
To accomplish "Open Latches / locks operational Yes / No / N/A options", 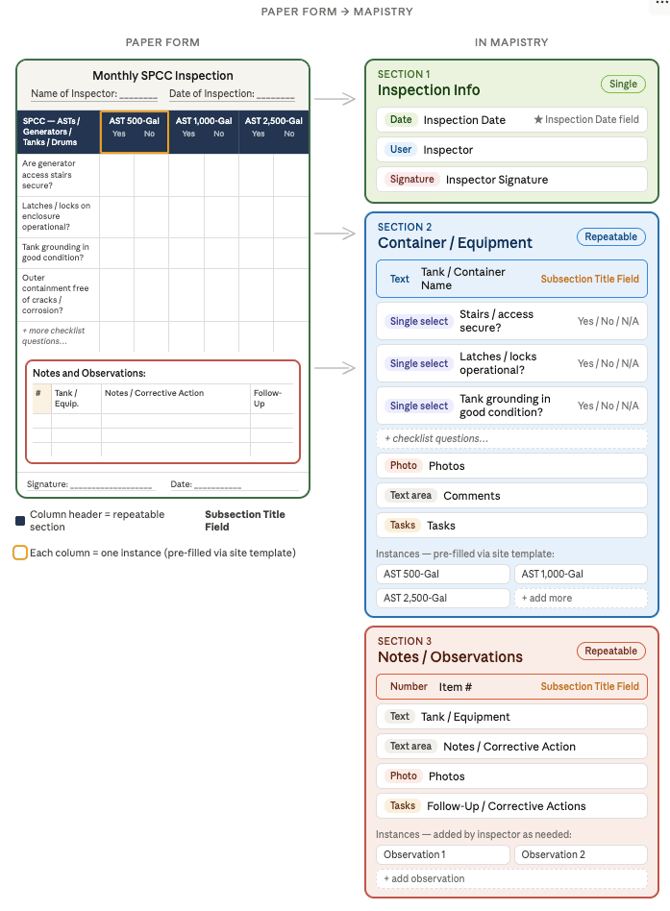I will pos(607,364).
